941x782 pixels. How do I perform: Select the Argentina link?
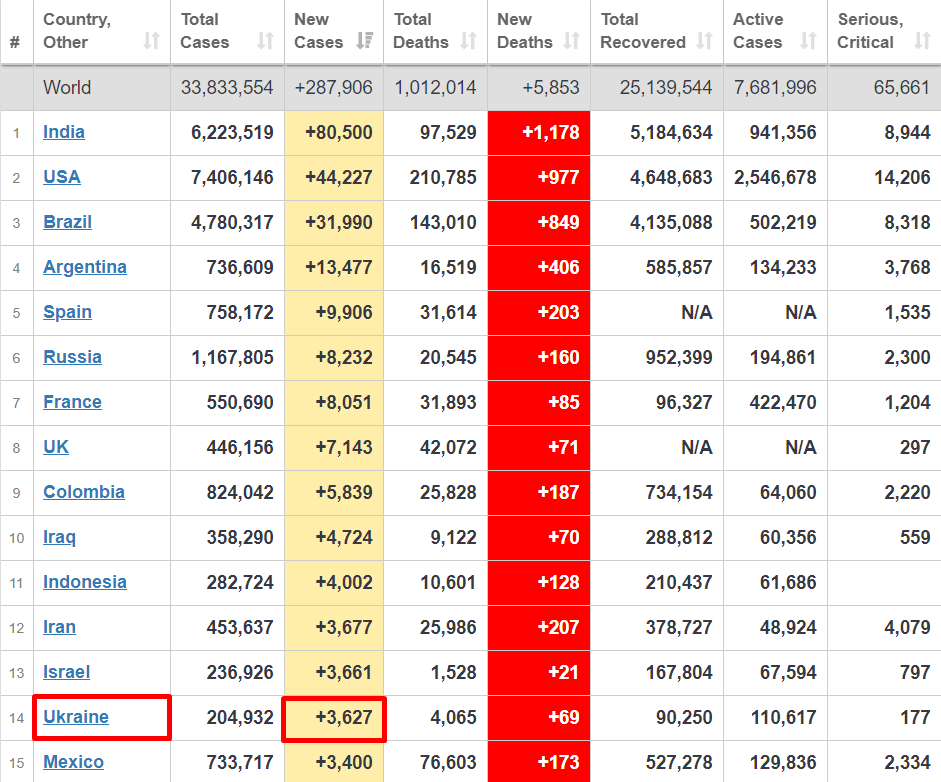(85, 267)
